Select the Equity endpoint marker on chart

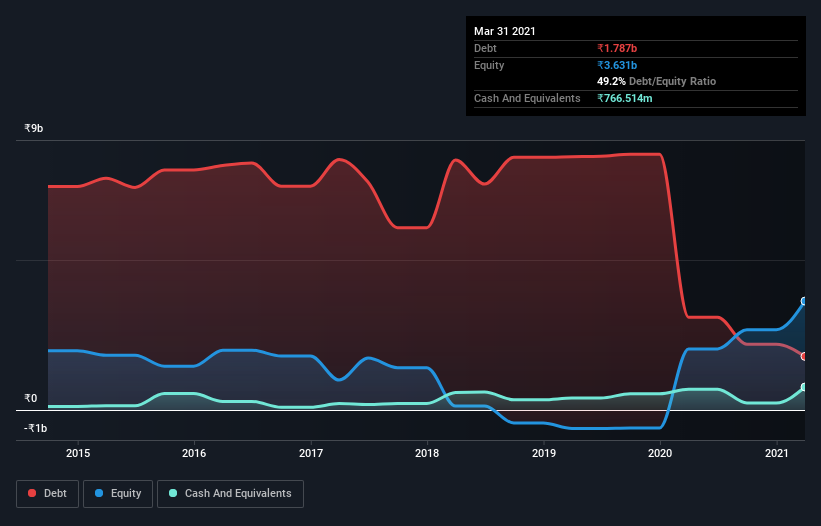click(804, 301)
